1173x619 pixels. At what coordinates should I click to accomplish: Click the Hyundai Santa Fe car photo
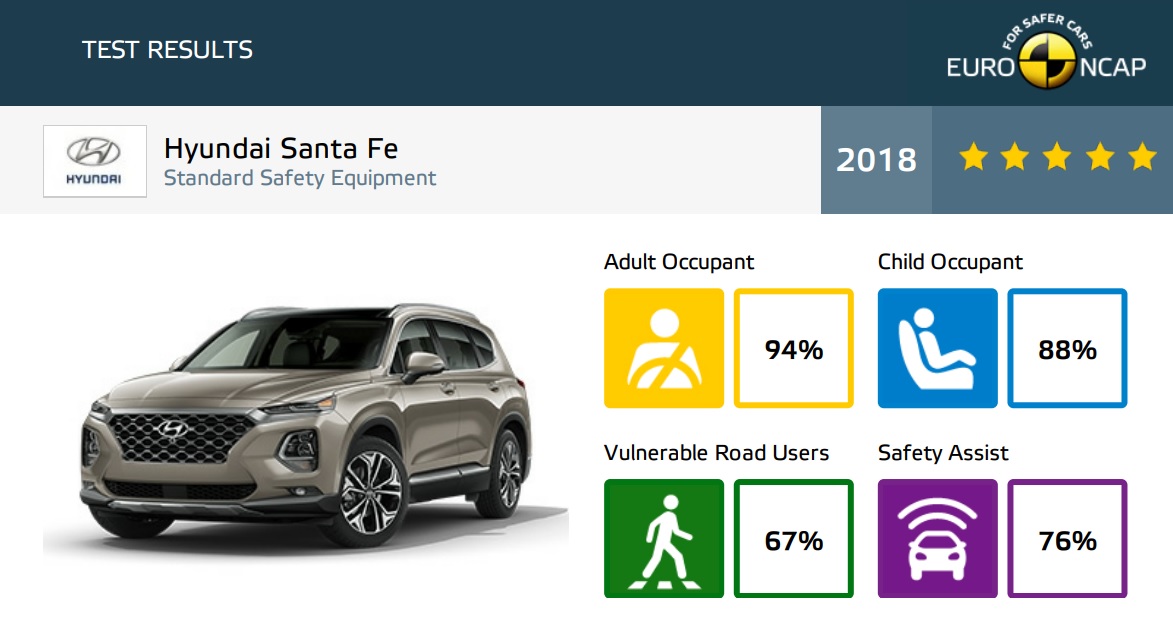click(305, 424)
